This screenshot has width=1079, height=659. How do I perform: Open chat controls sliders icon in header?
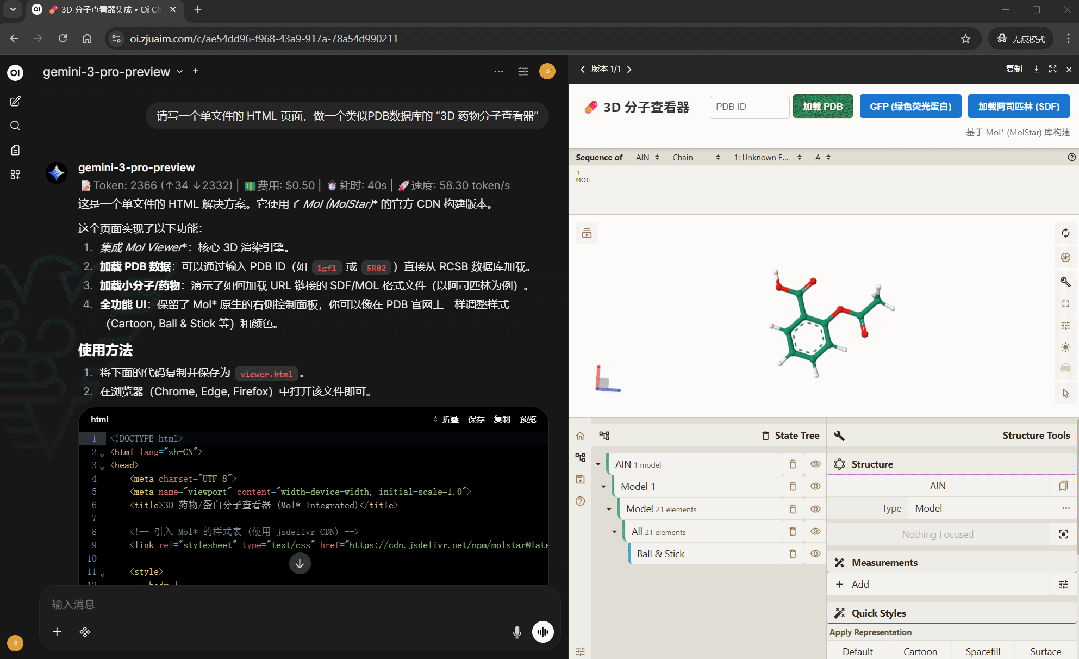523,72
